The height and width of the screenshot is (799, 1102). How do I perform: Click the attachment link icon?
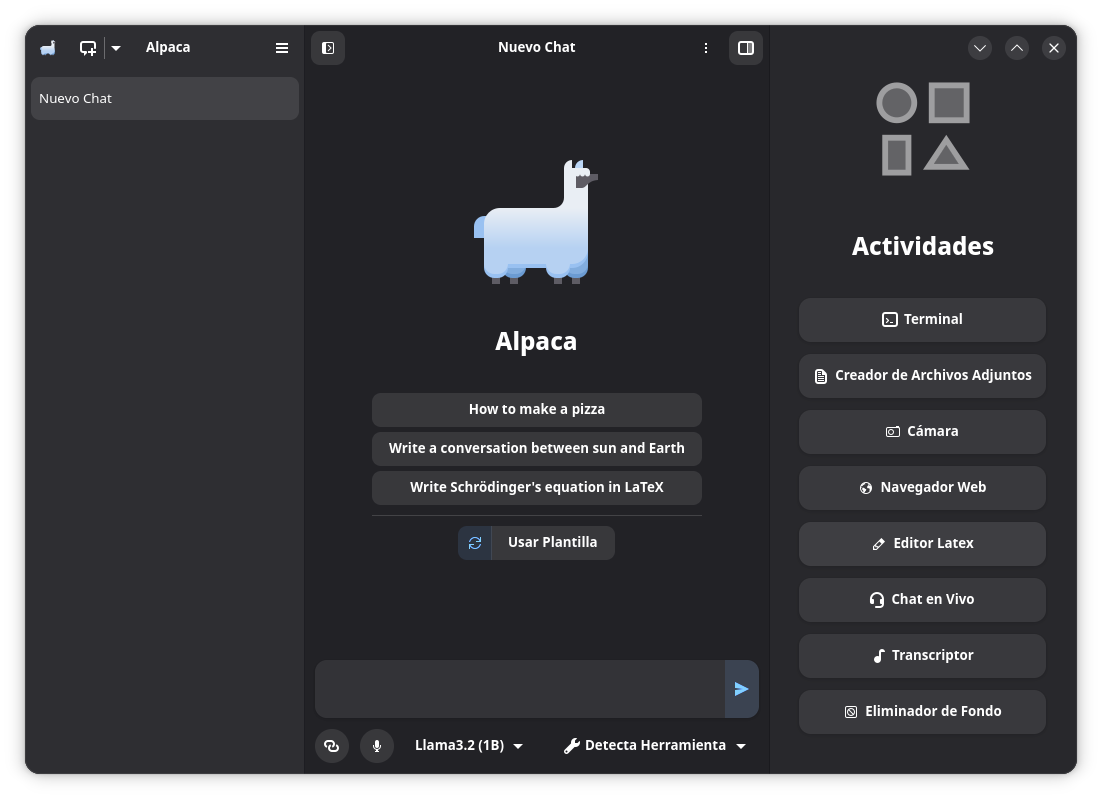tap(332, 746)
